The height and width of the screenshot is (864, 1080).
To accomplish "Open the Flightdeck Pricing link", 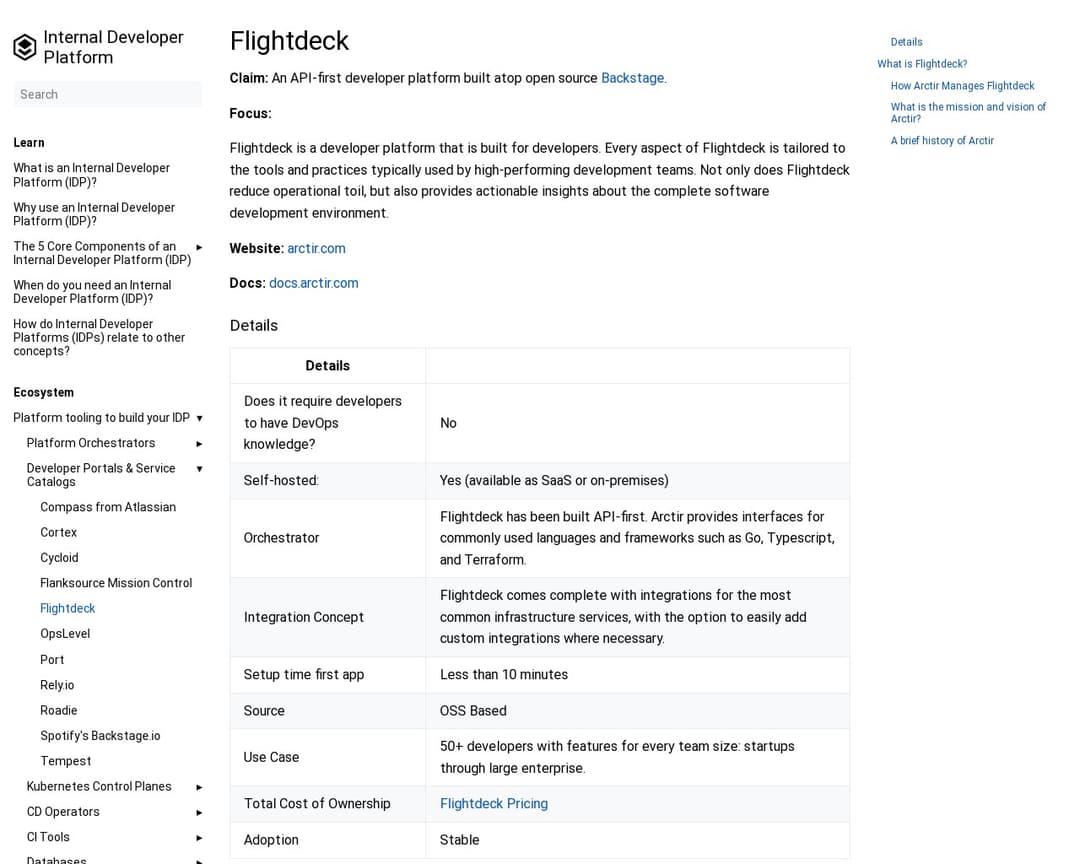I will tap(494, 803).
